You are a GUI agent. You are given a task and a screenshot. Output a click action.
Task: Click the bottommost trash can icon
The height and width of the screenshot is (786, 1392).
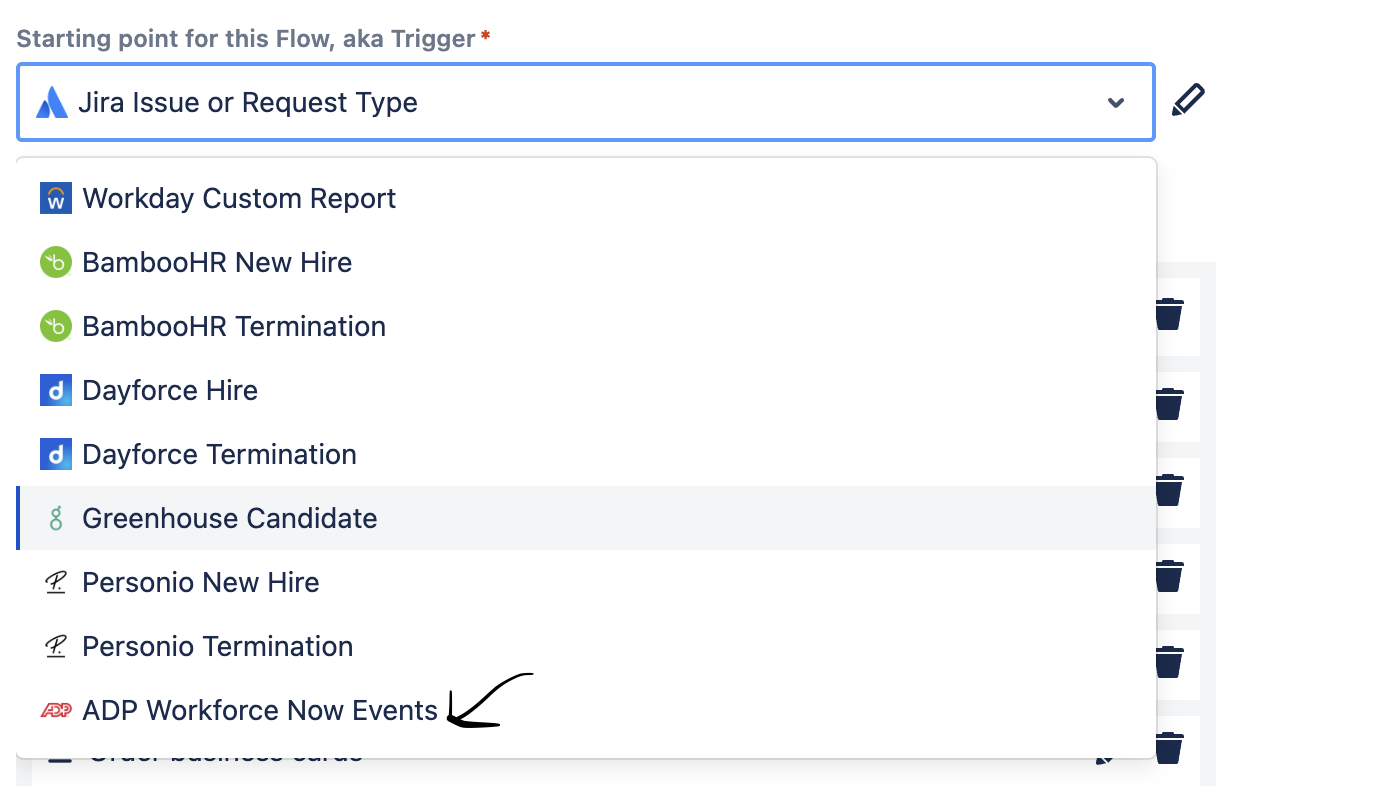(x=1168, y=748)
